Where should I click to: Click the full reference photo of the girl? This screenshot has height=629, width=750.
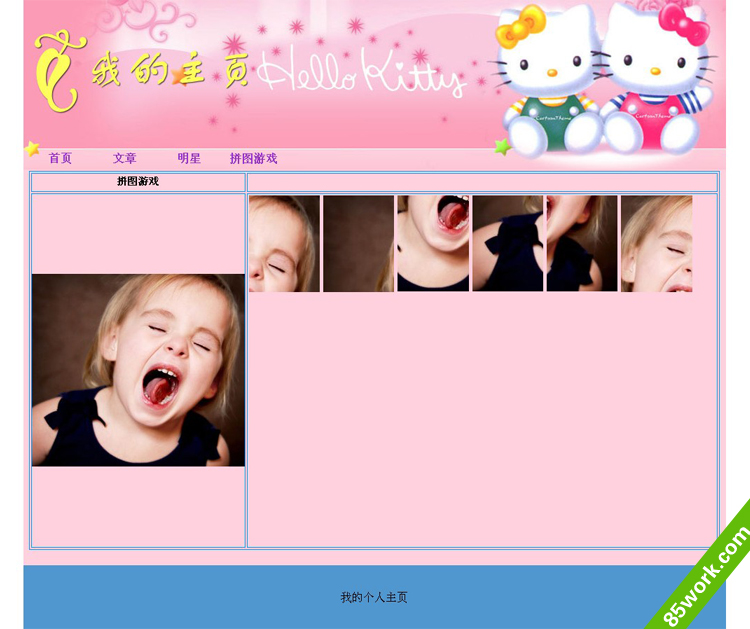pos(138,370)
